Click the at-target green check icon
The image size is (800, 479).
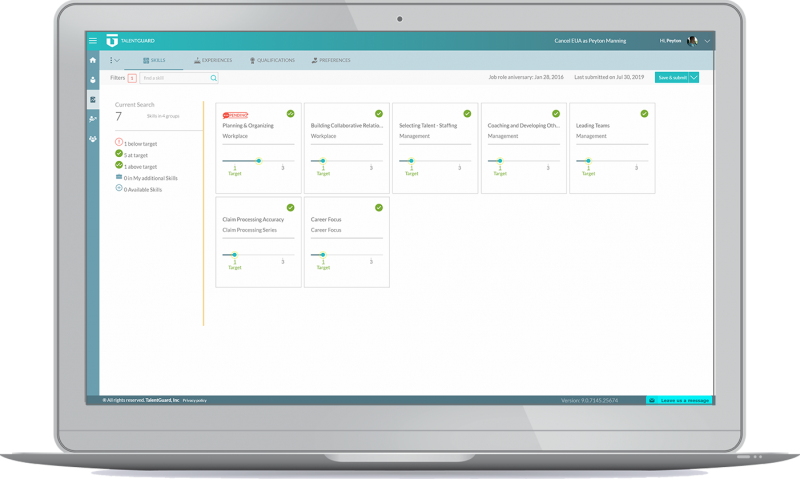pos(119,154)
